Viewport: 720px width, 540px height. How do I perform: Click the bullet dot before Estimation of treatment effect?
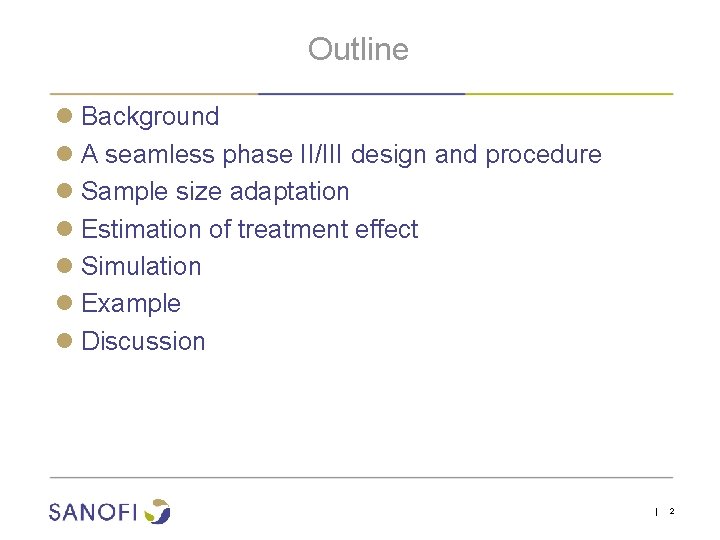click(x=63, y=230)
